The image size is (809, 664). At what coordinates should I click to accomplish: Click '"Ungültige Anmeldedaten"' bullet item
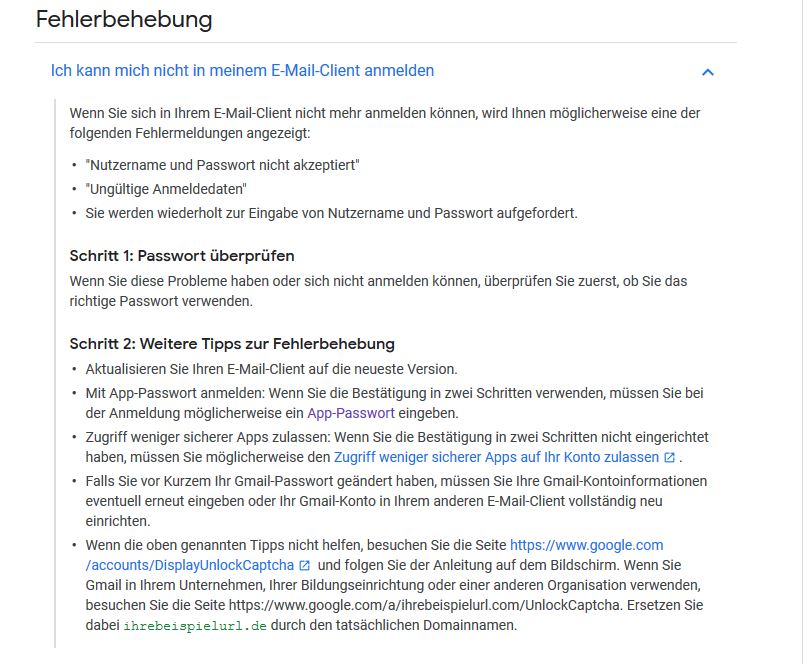click(x=166, y=189)
